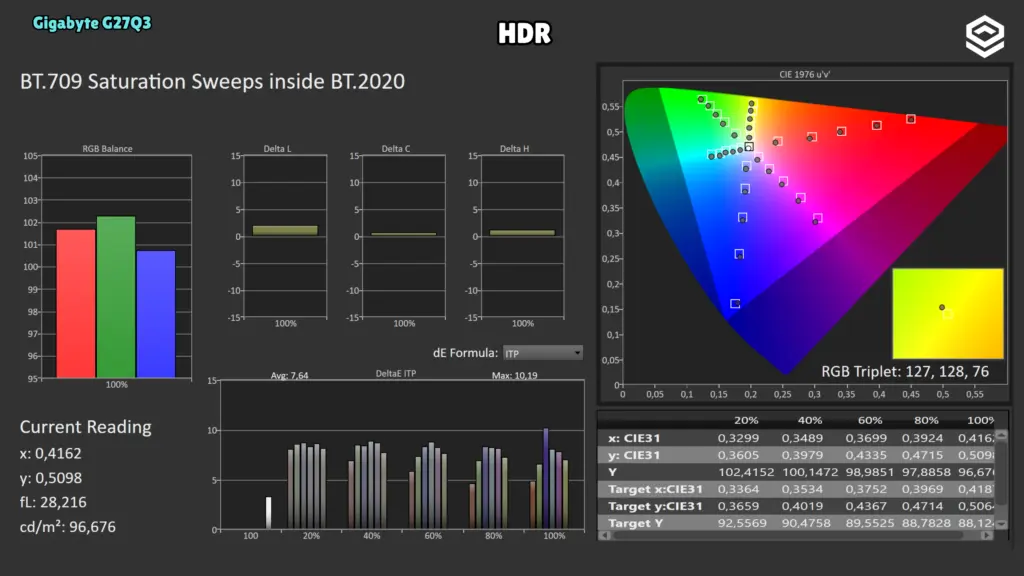Click table cell value 0,3605
This screenshot has width=1024, height=576.
738,455
